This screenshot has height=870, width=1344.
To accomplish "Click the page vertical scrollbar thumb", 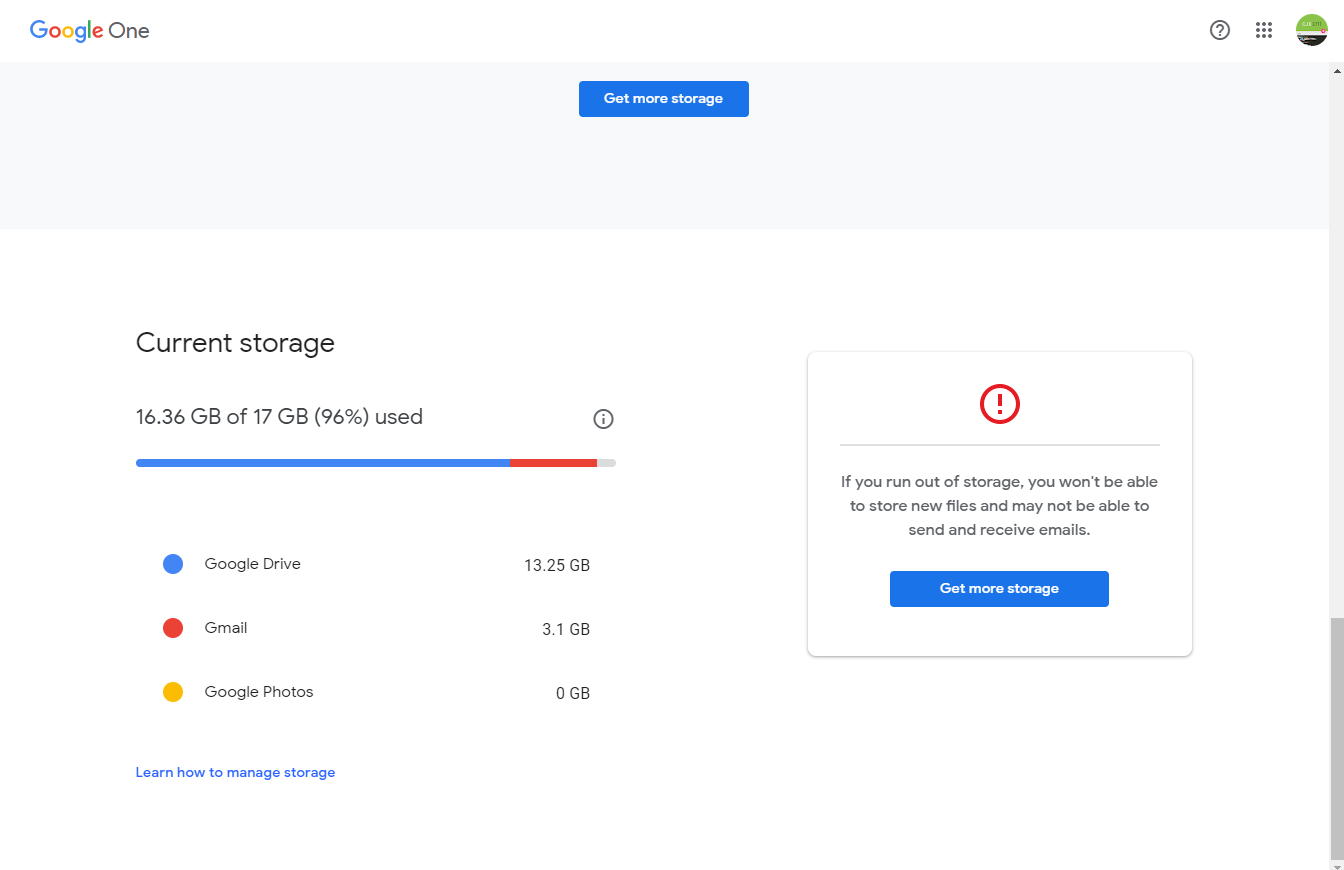I will 1336,740.
